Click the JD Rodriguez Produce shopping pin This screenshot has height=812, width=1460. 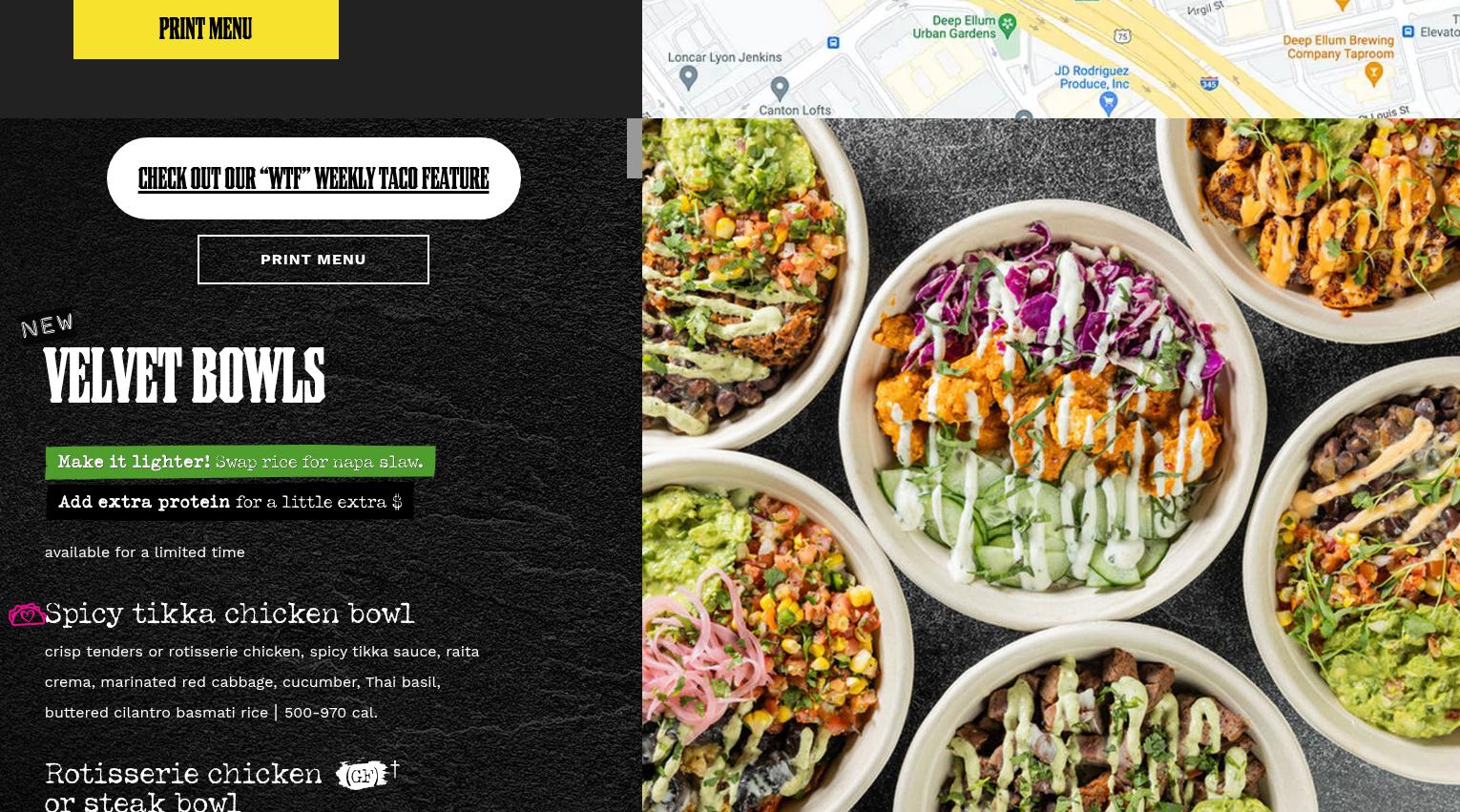point(1108,102)
